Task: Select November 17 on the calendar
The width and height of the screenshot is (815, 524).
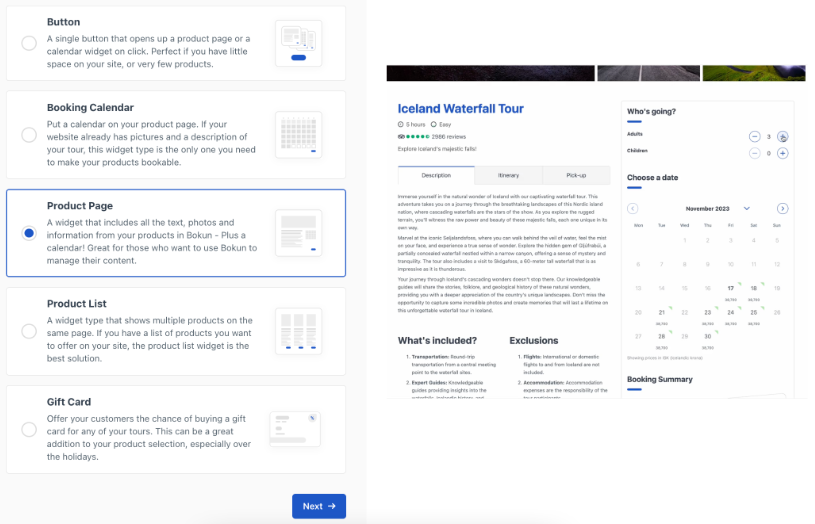Action: pos(731,289)
